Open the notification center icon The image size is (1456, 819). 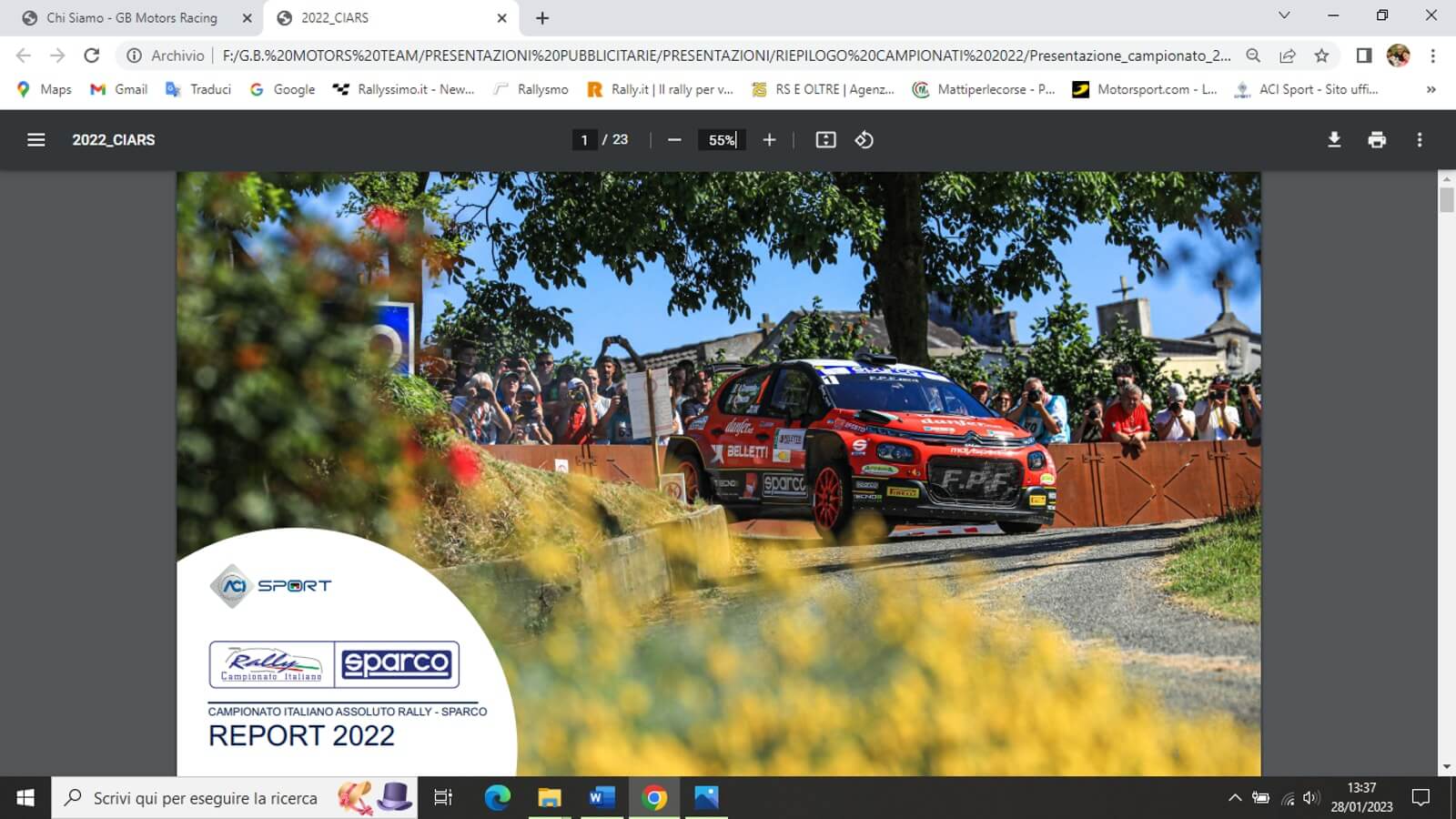point(1421,798)
